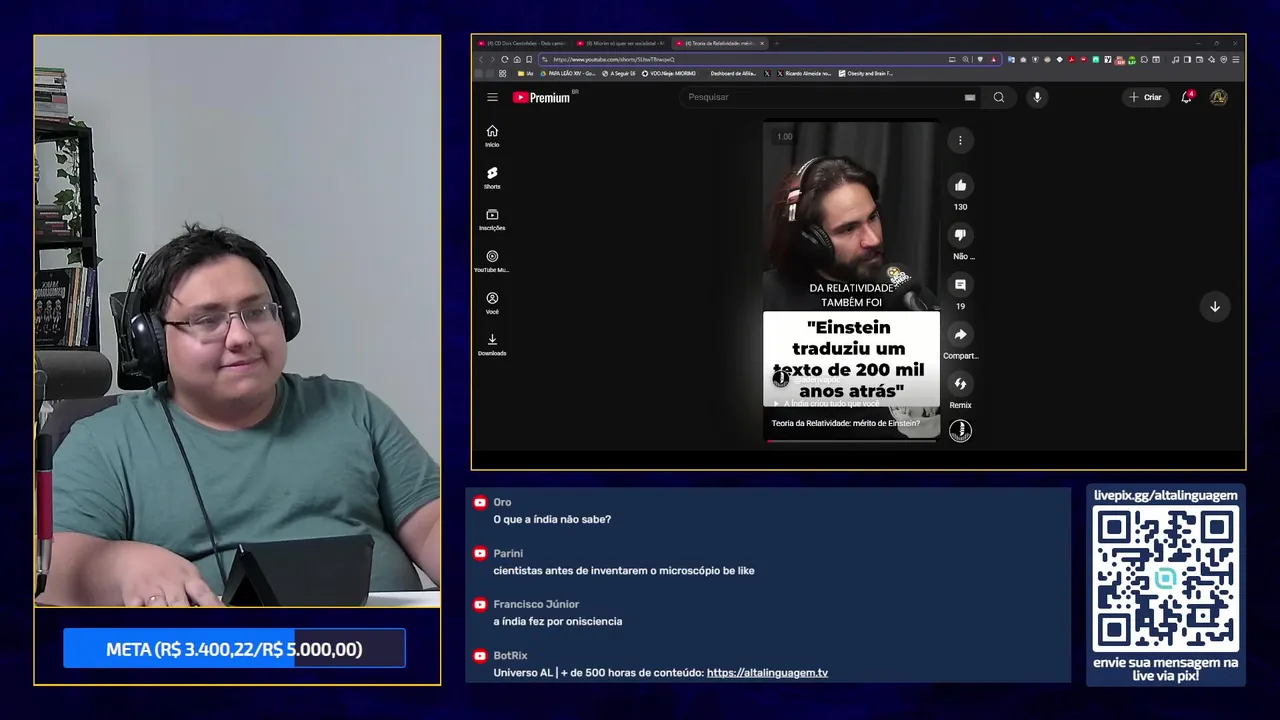Viewport: 1280px width, 720px height.
Task: Dislike the Short with thumbs down
Action: click(x=960, y=235)
